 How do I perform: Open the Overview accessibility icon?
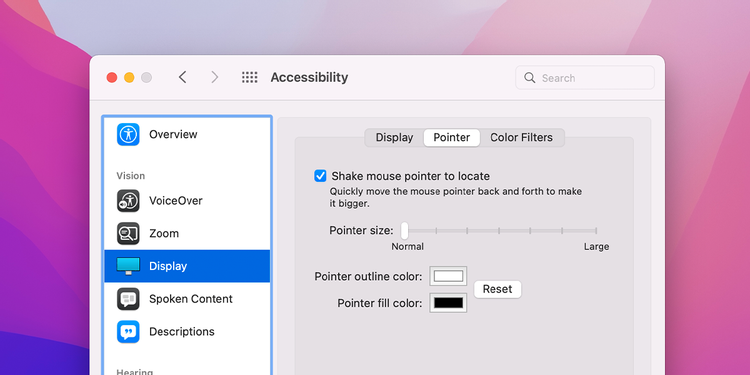pyautogui.click(x=128, y=134)
